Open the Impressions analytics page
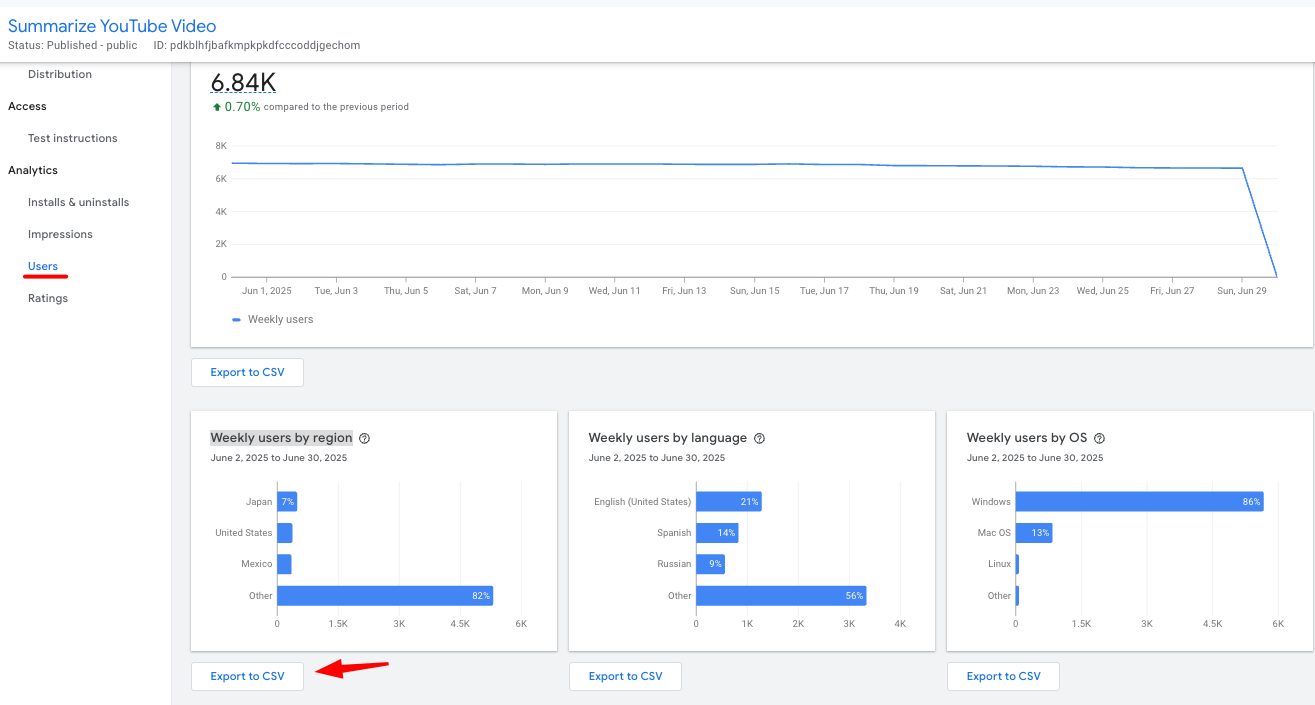The width and height of the screenshot is (1315, 705). [x=60, y=234]
